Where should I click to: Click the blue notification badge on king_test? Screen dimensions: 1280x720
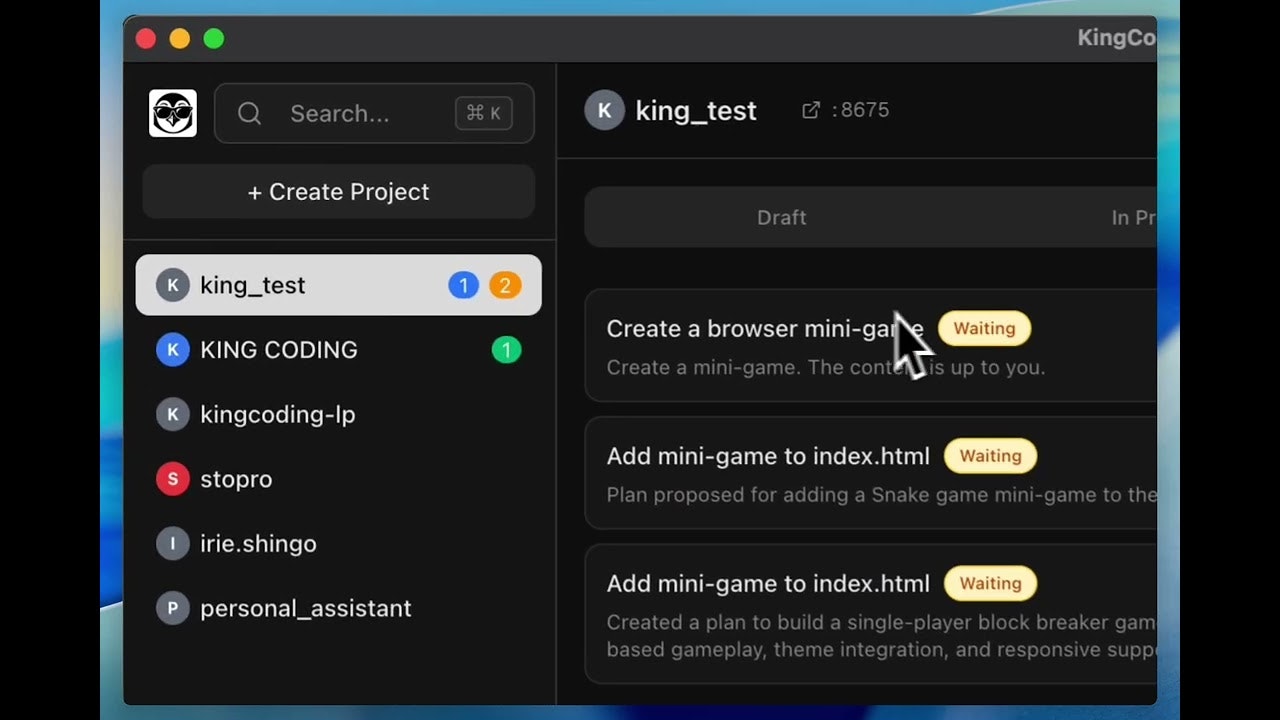coord(463,285)
